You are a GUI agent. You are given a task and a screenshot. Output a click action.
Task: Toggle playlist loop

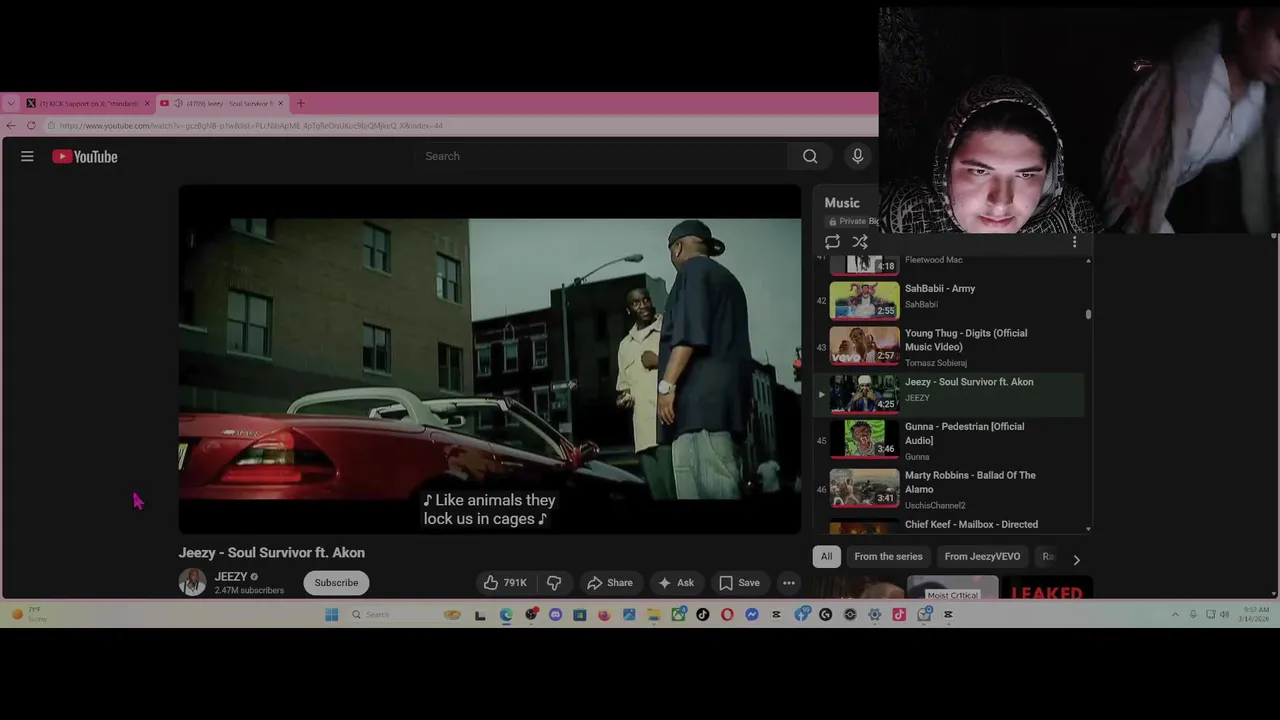click(x=832, y=242)
